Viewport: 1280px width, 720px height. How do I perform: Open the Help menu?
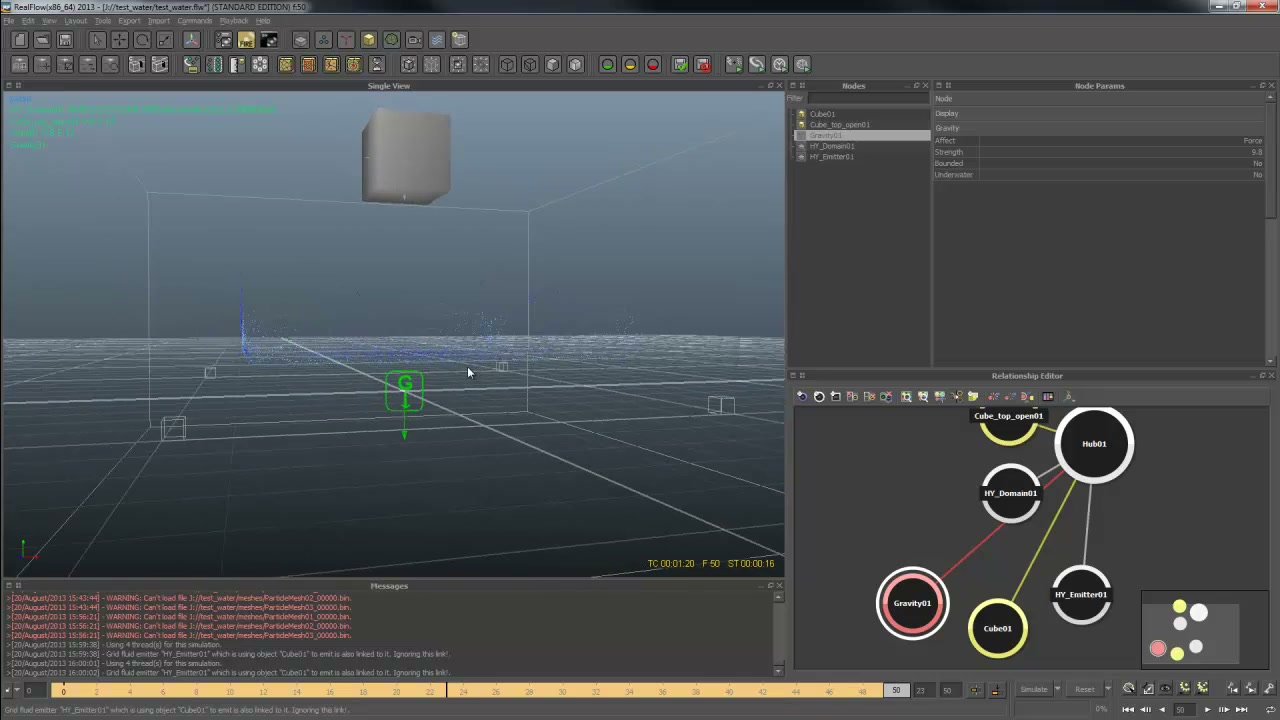pos(263,21)
